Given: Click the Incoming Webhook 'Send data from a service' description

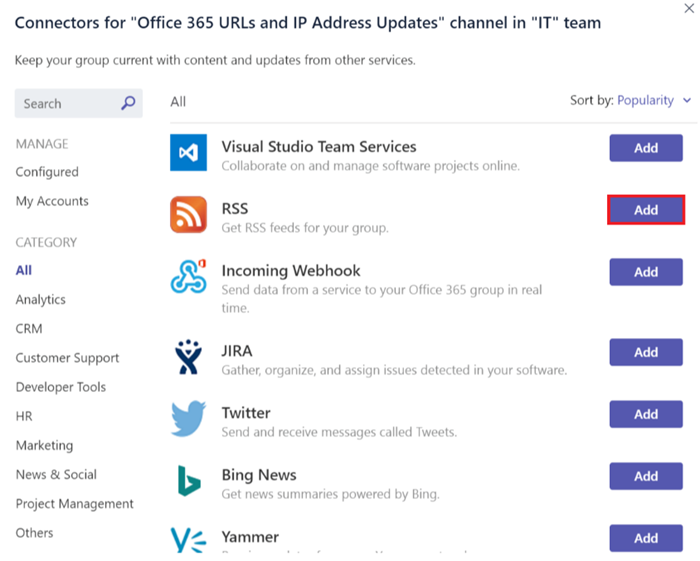Looking at the screenshot, I should 382,299.
